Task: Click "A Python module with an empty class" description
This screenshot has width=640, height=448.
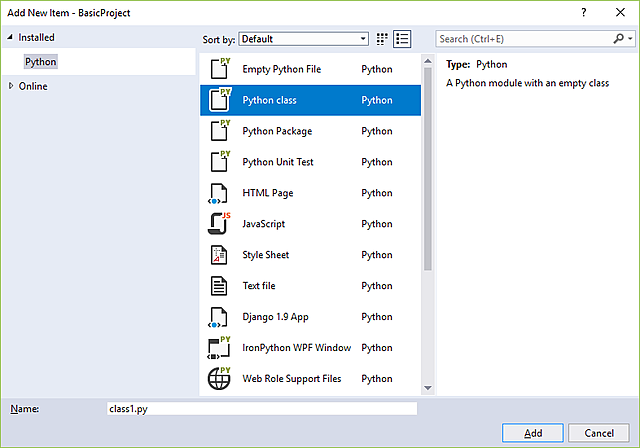Action: click(x=527, y=83)
